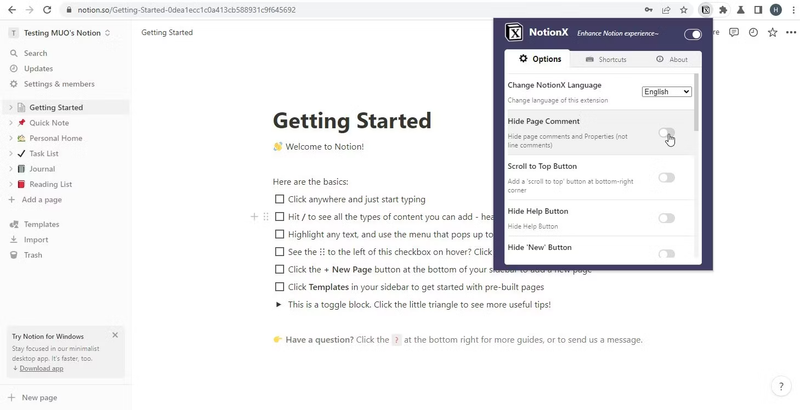The image size is (800, 410).
Task: Click the plus icon to add block
Action: point(254,217)
